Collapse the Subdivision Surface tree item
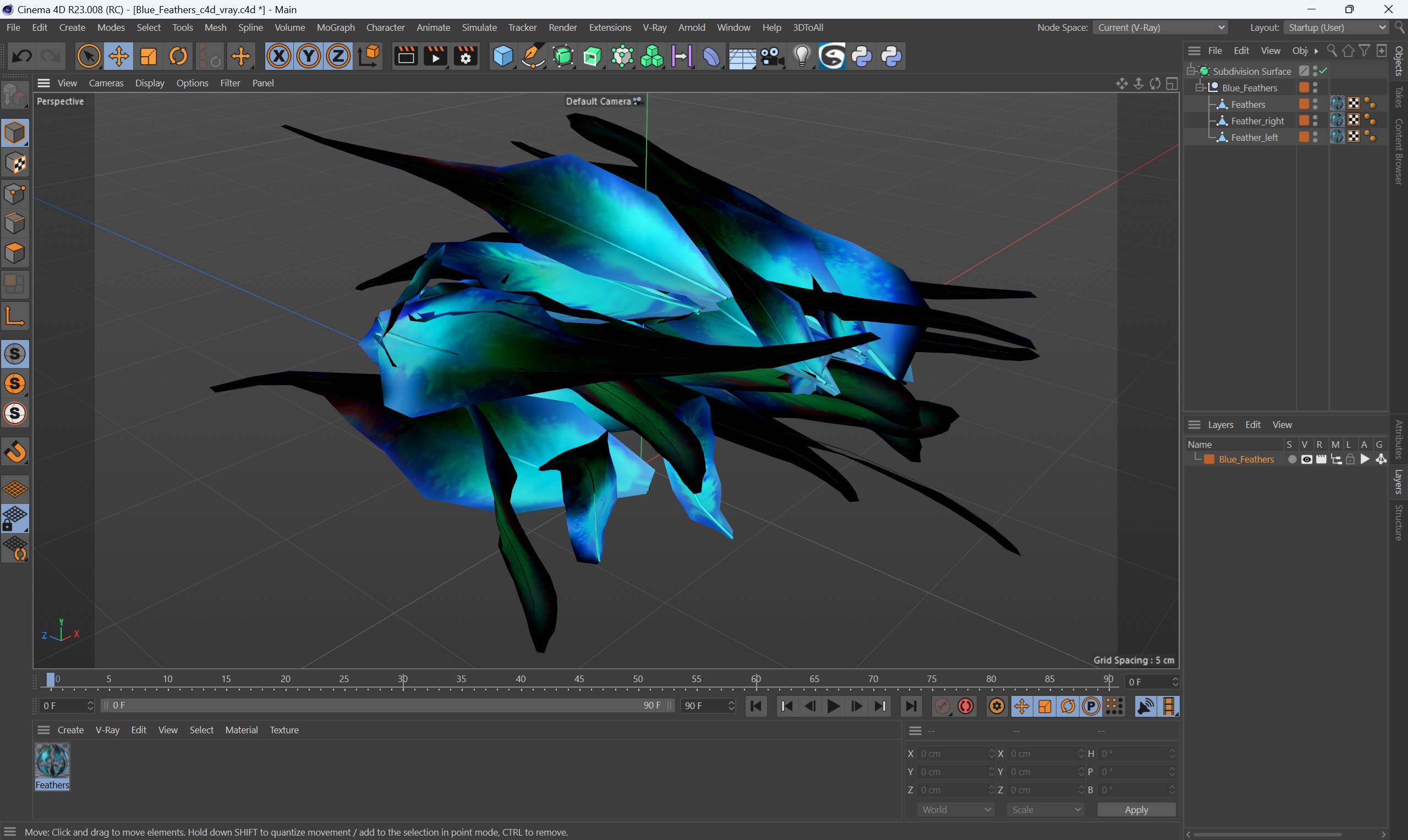This screenshot has height=840, width=1408. point(1191,71)
